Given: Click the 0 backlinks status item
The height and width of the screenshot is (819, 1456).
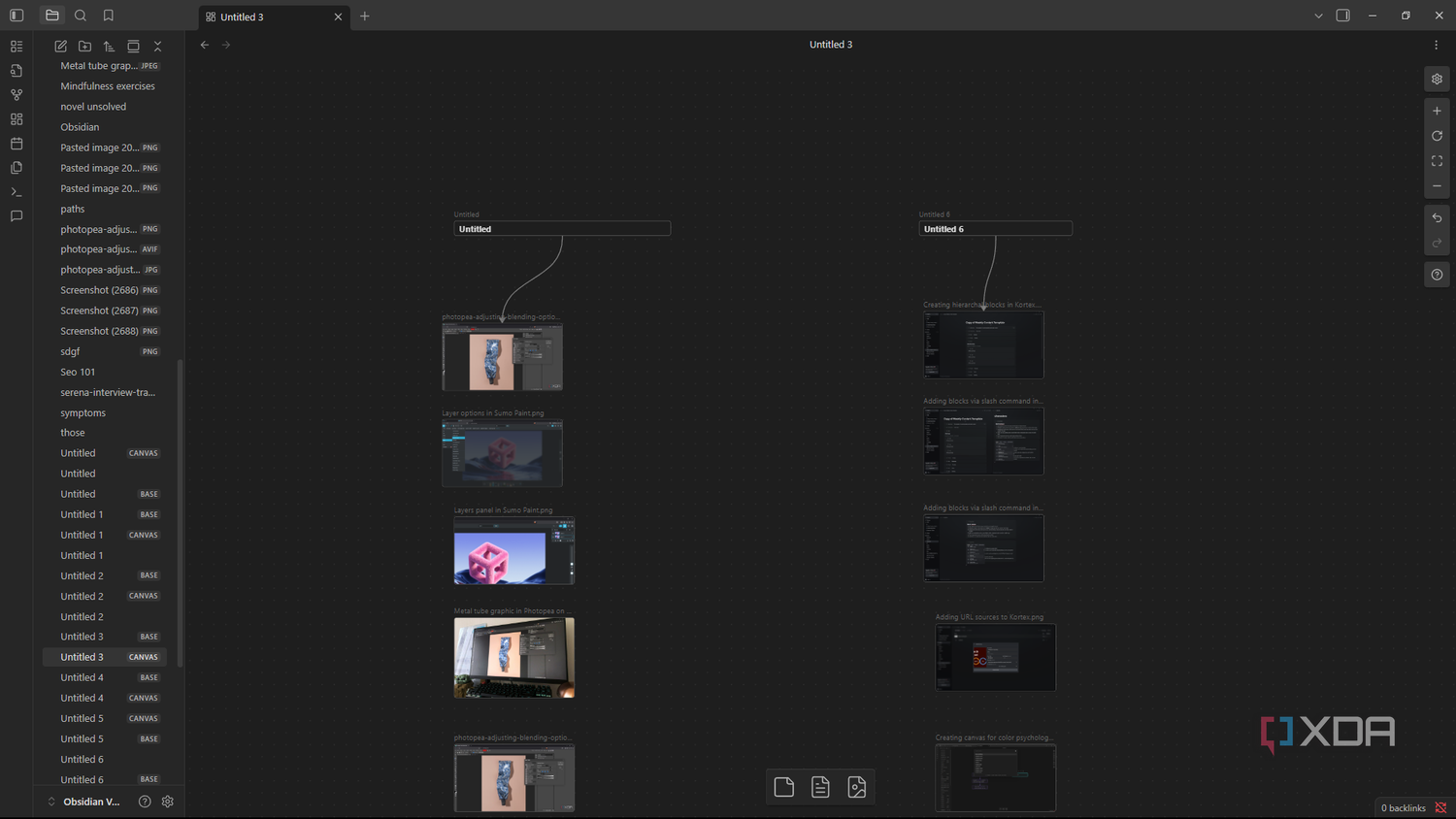Looking at the screenshot, I should coord(1404,808).
